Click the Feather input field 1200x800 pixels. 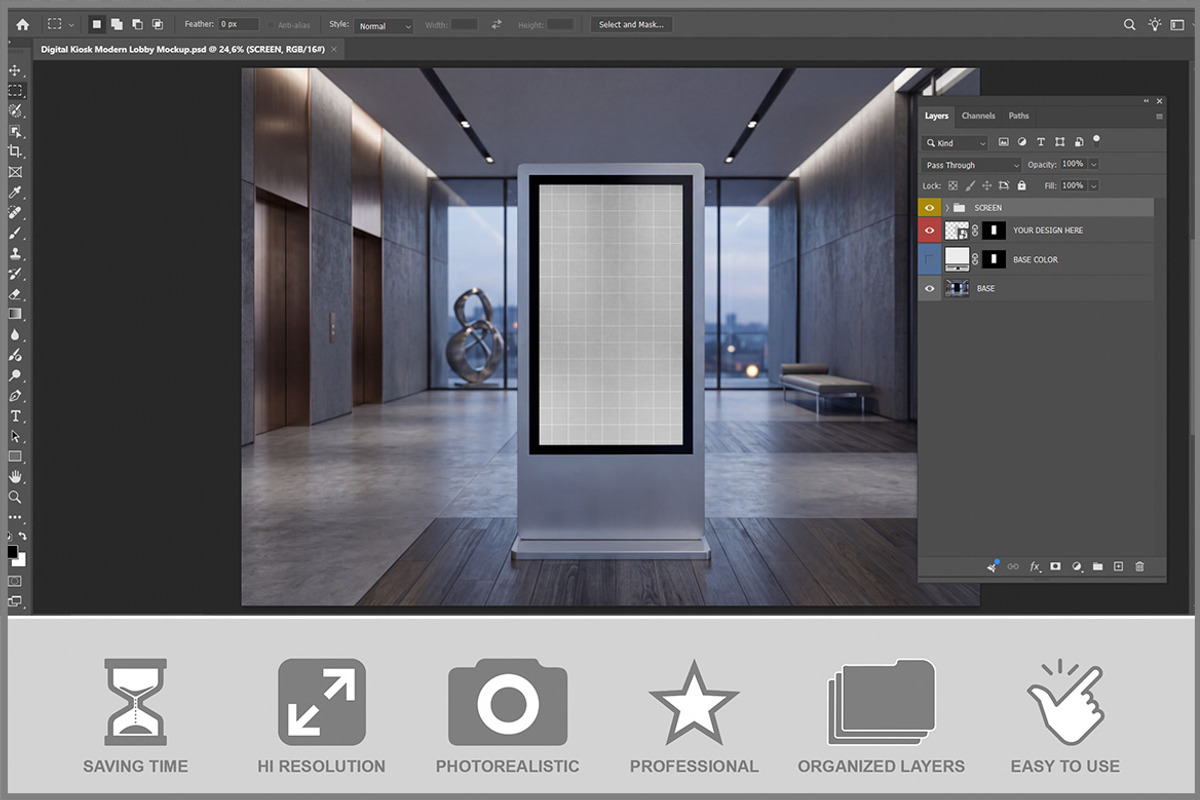(x=240, y=25)
